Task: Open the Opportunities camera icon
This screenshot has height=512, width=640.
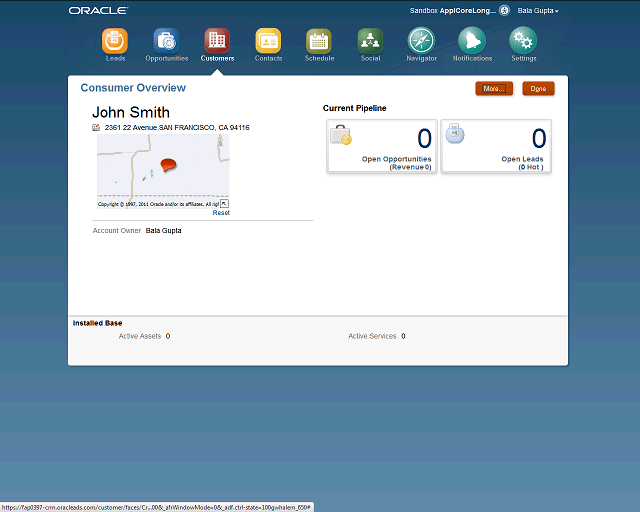Action: point(166,40)
